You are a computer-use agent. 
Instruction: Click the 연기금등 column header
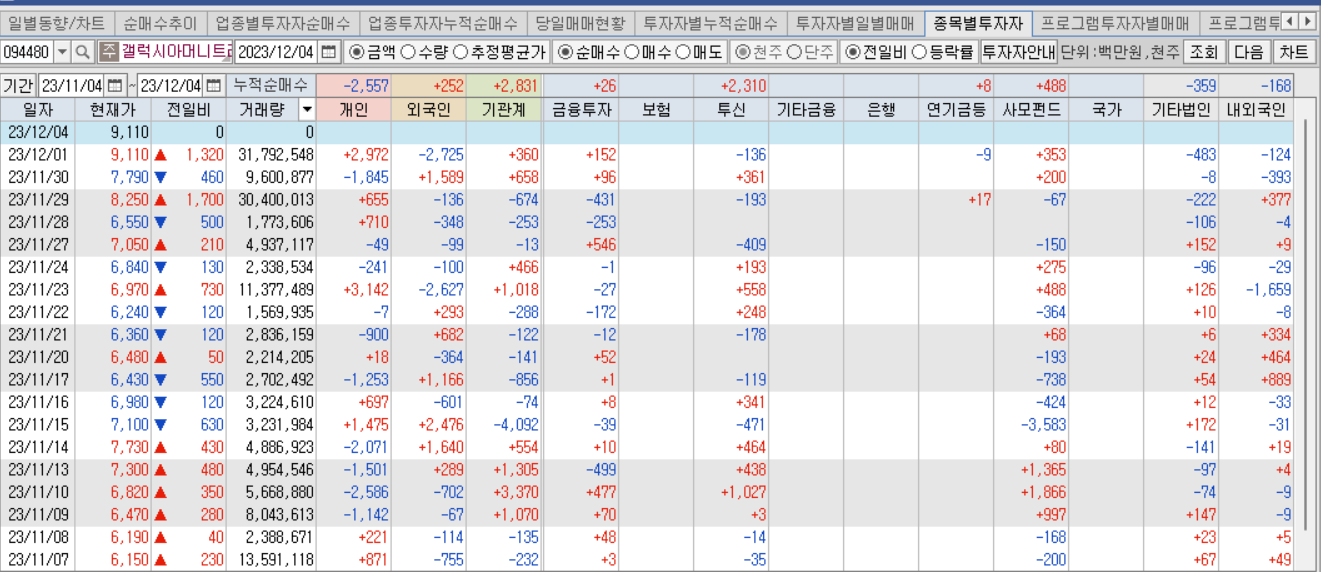click(956, 110)
